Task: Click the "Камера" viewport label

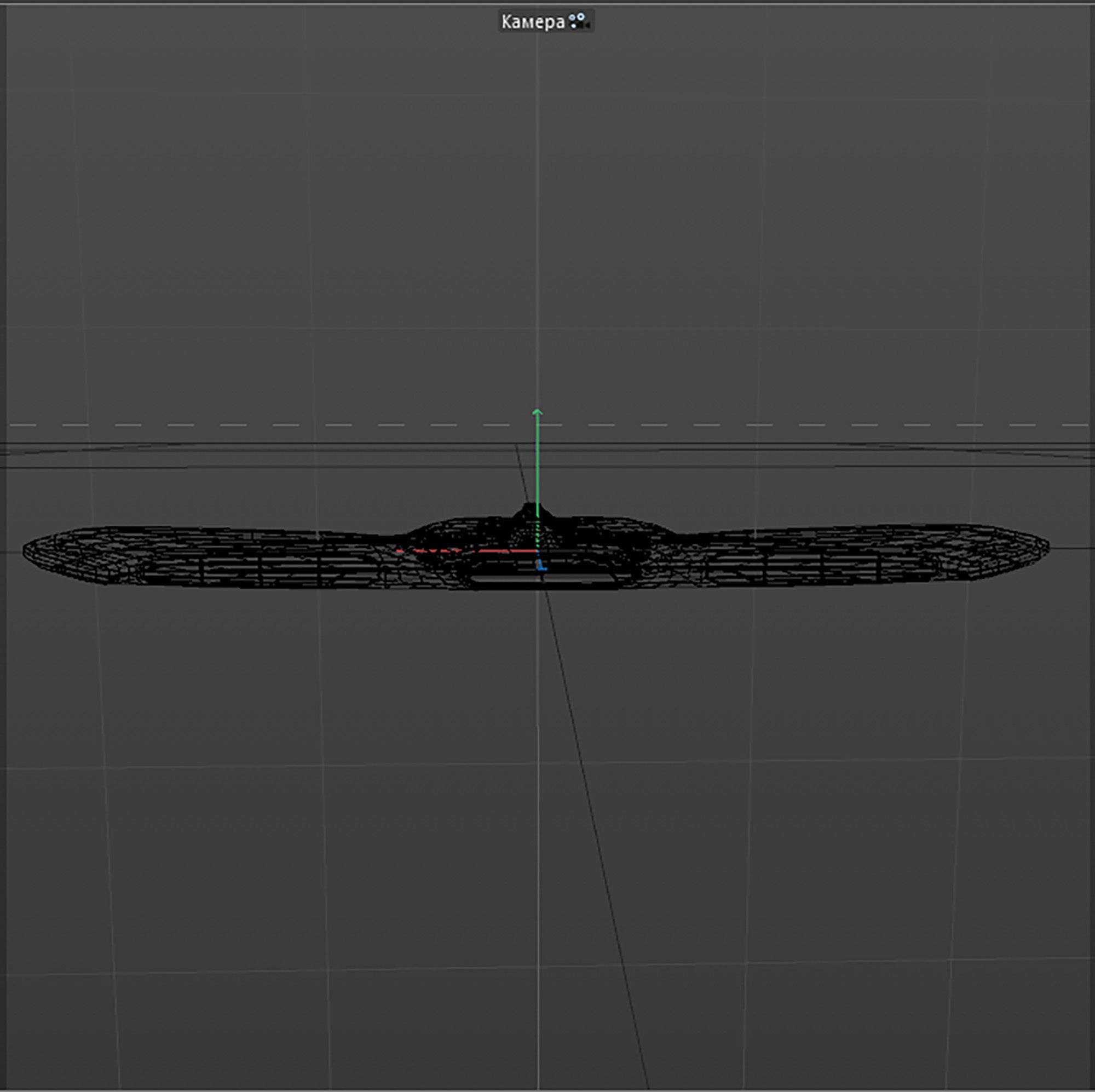Action: (x=533, y=21)
